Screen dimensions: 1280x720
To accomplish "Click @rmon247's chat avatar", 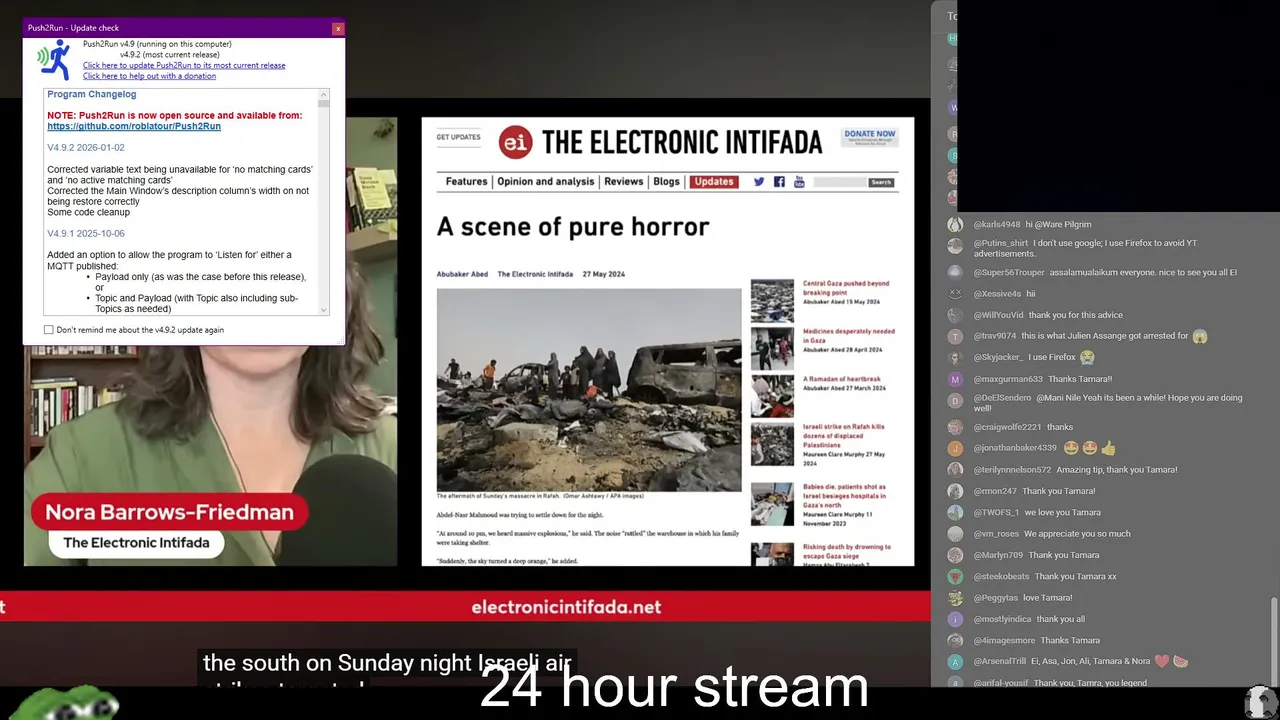I will click(955, 491).
